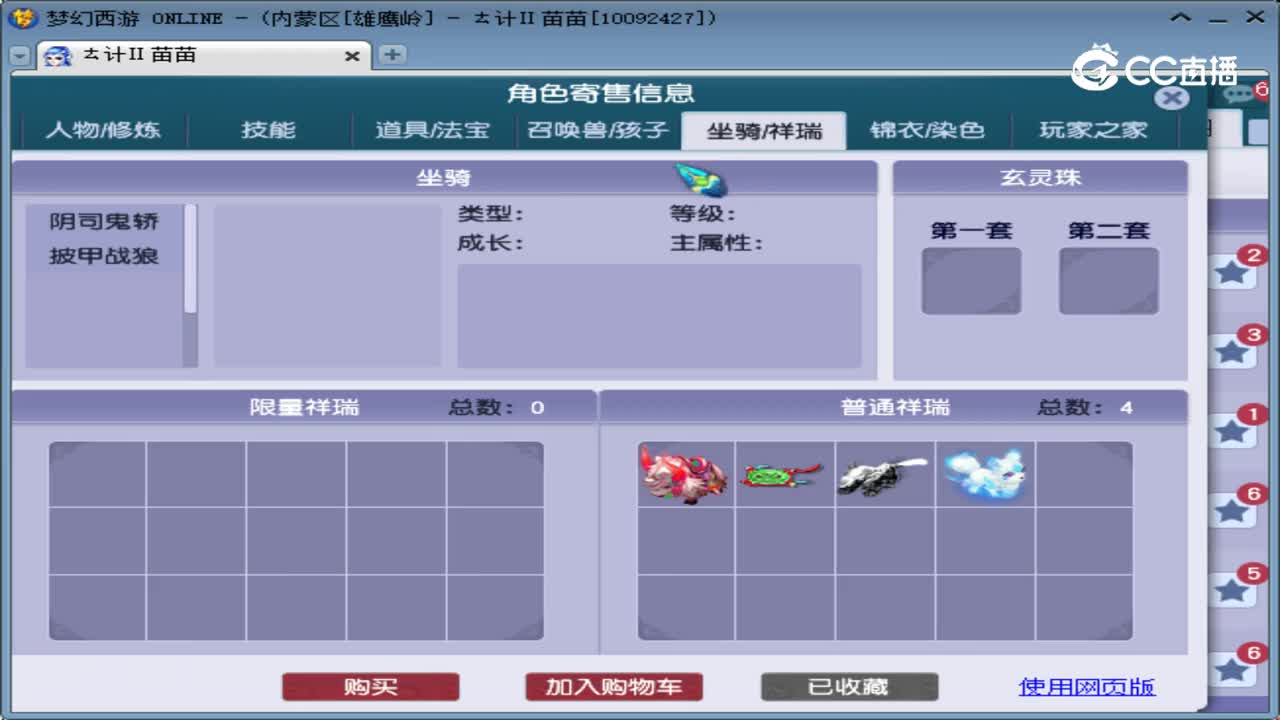The width and height of the screenshot is (1280, 720).
Task: Click the red lion auspicious beast icon
Action: click(x=684, y=476)
